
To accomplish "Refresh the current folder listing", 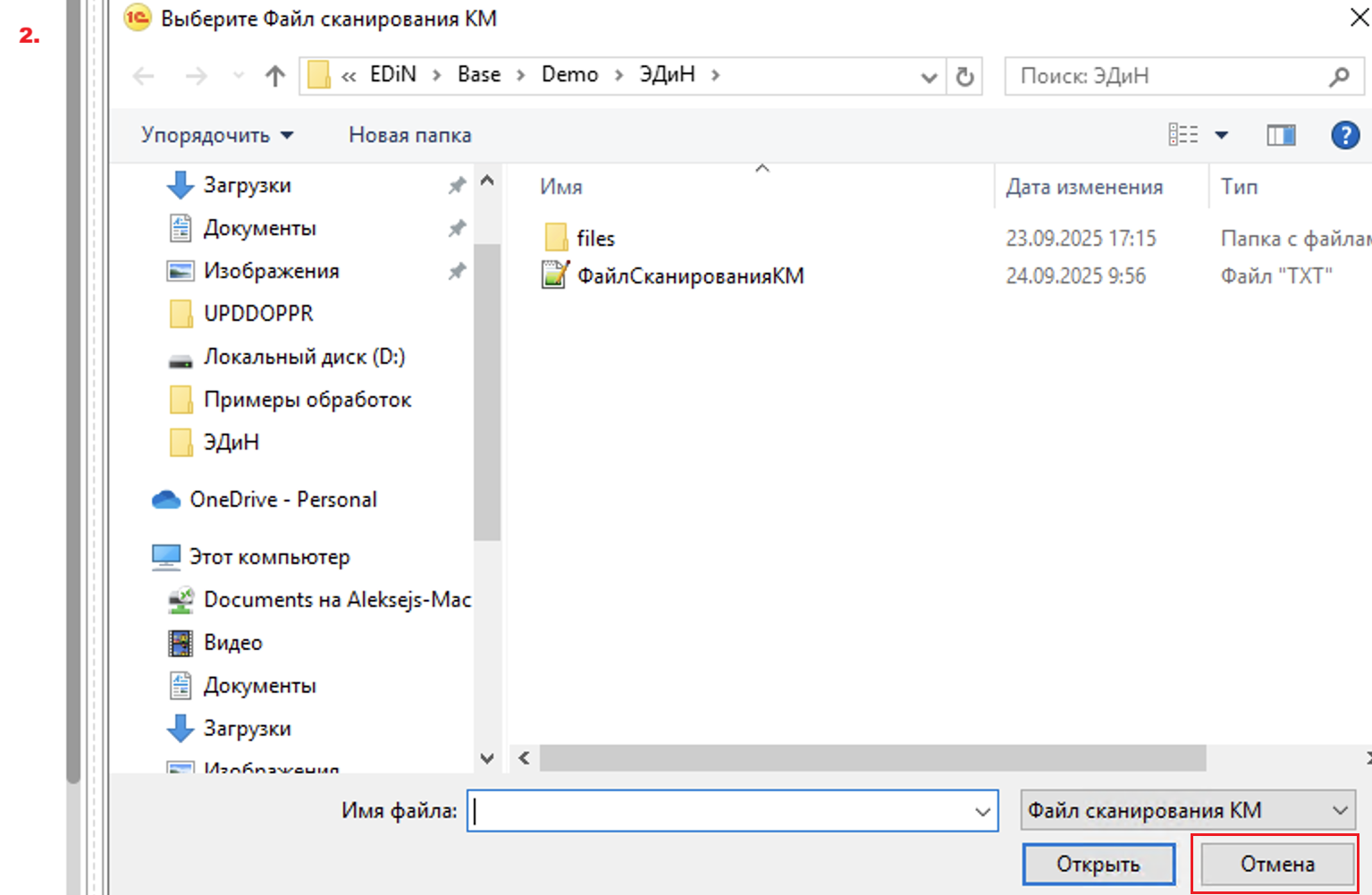I will pos(964,77).
